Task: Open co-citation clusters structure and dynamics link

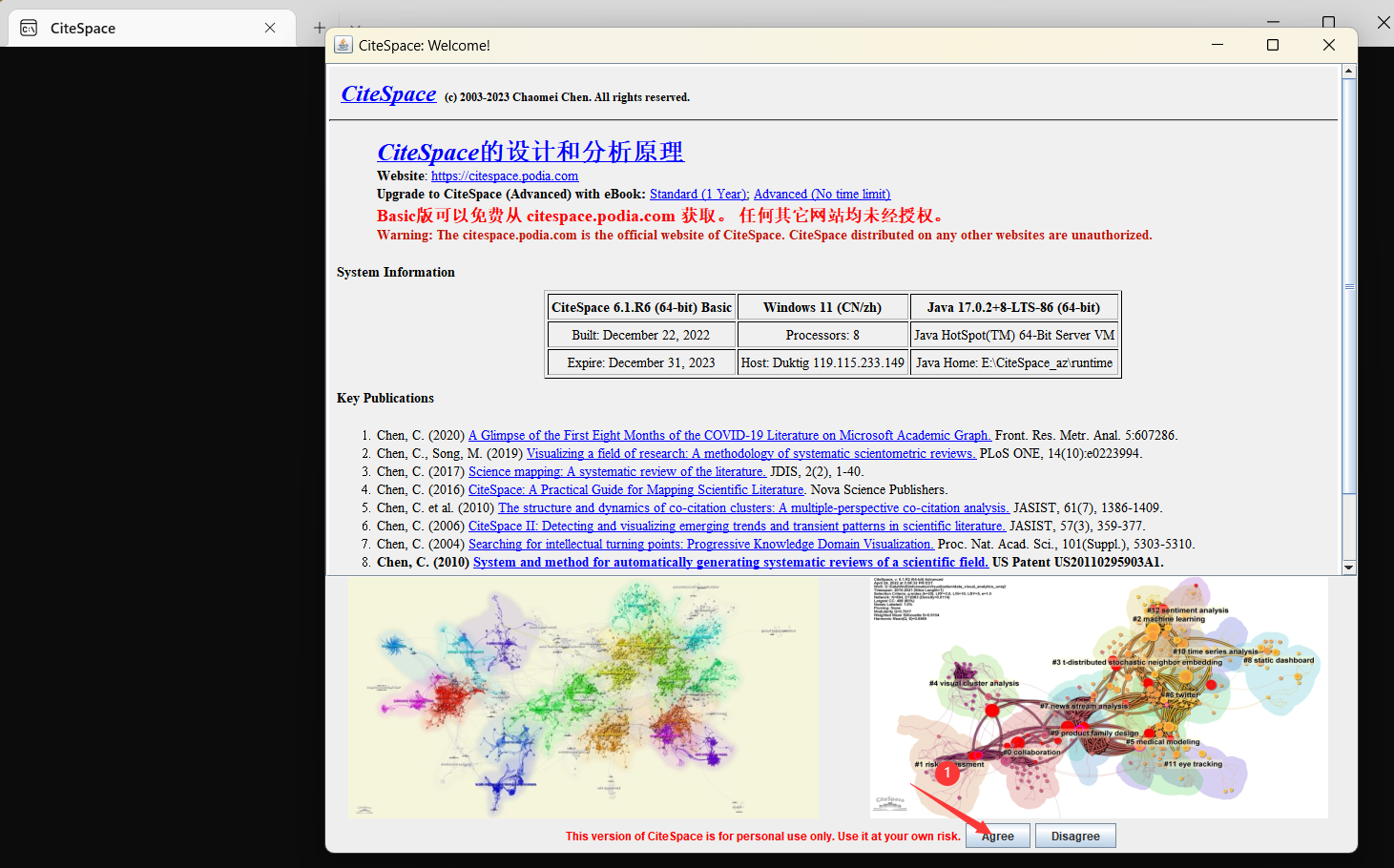Action: pyautogui.click(x=754, y=507)
